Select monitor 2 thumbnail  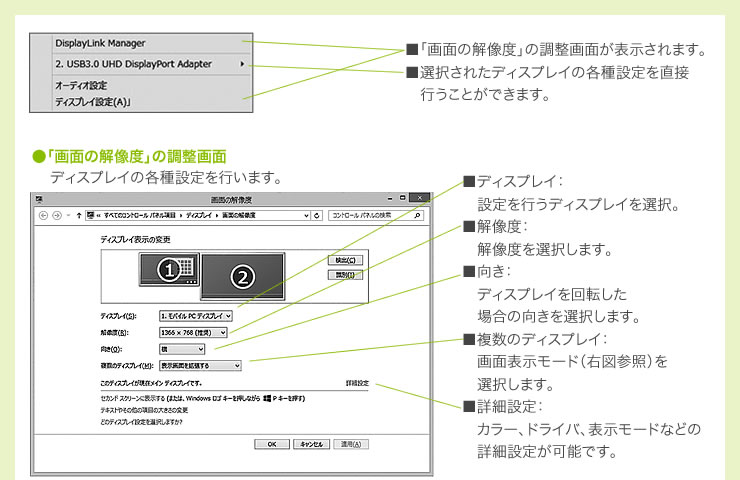point(243,277)
